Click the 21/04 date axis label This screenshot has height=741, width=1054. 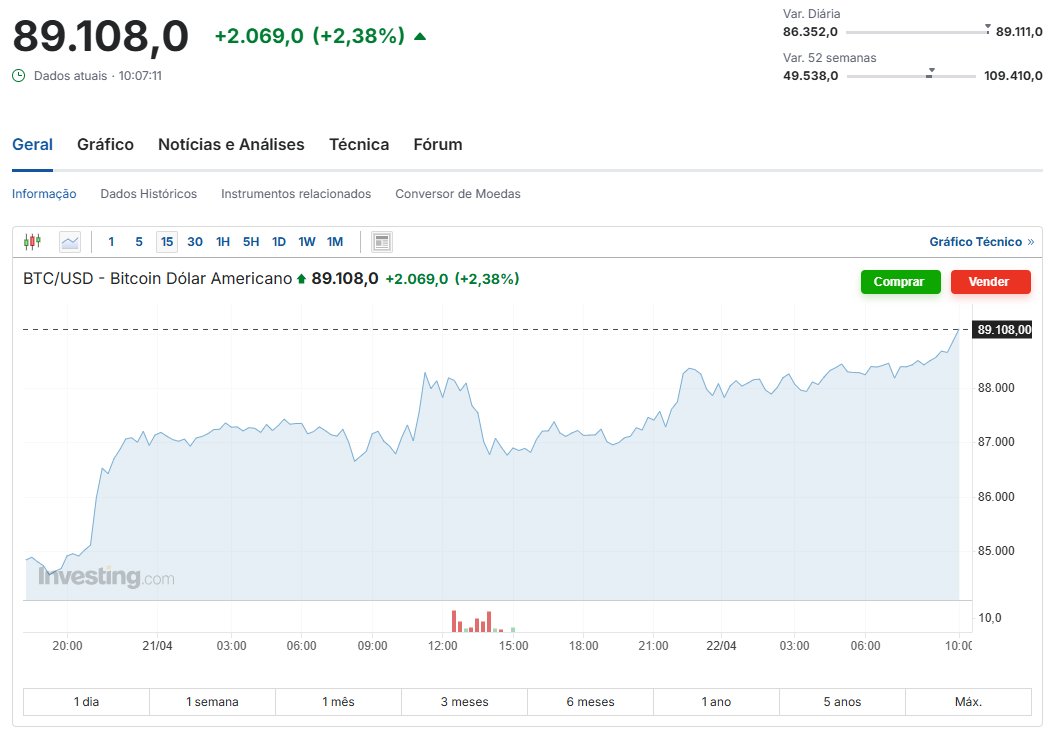click(157, 646)
